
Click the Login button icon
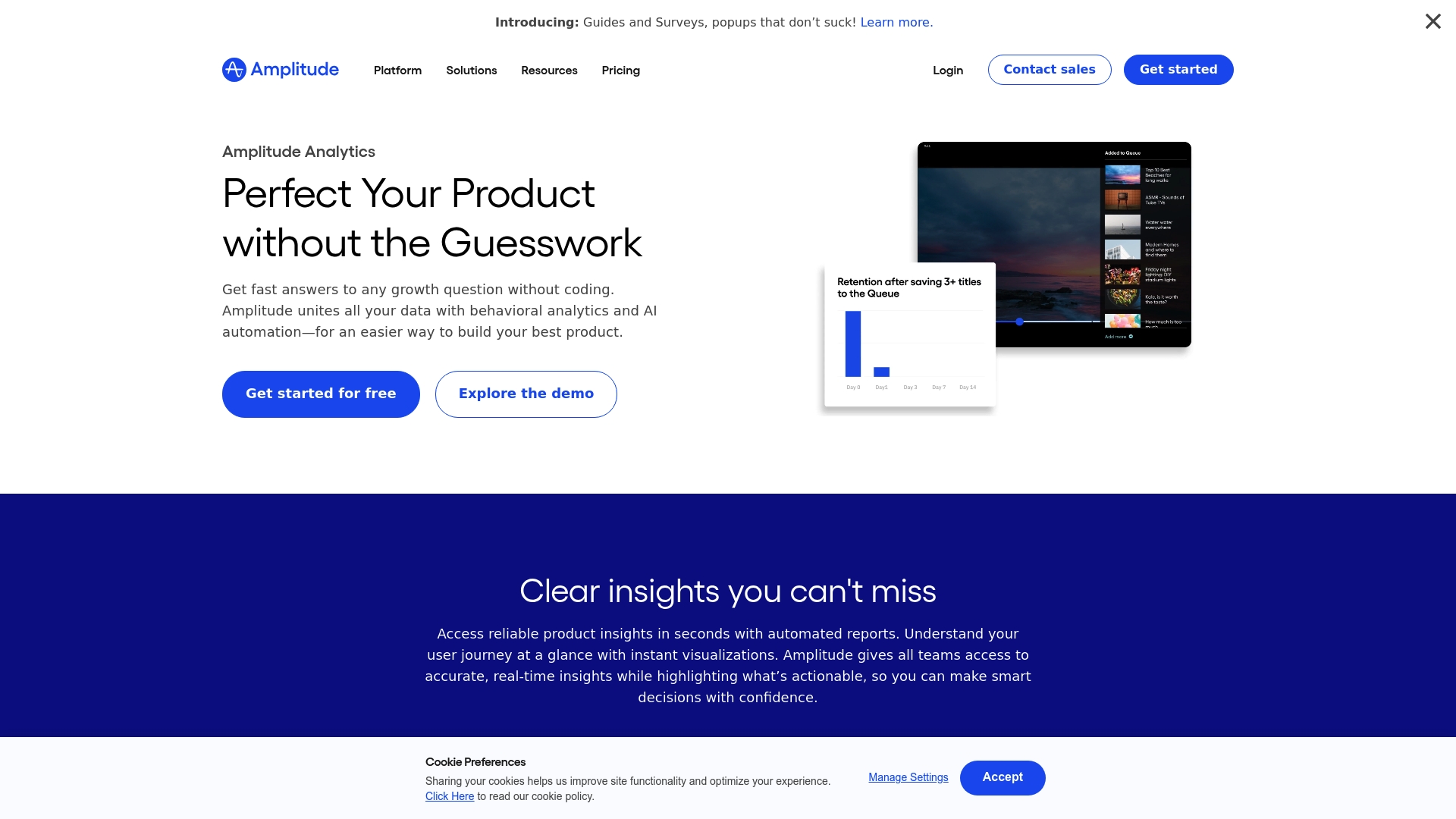tap(947, 69)
